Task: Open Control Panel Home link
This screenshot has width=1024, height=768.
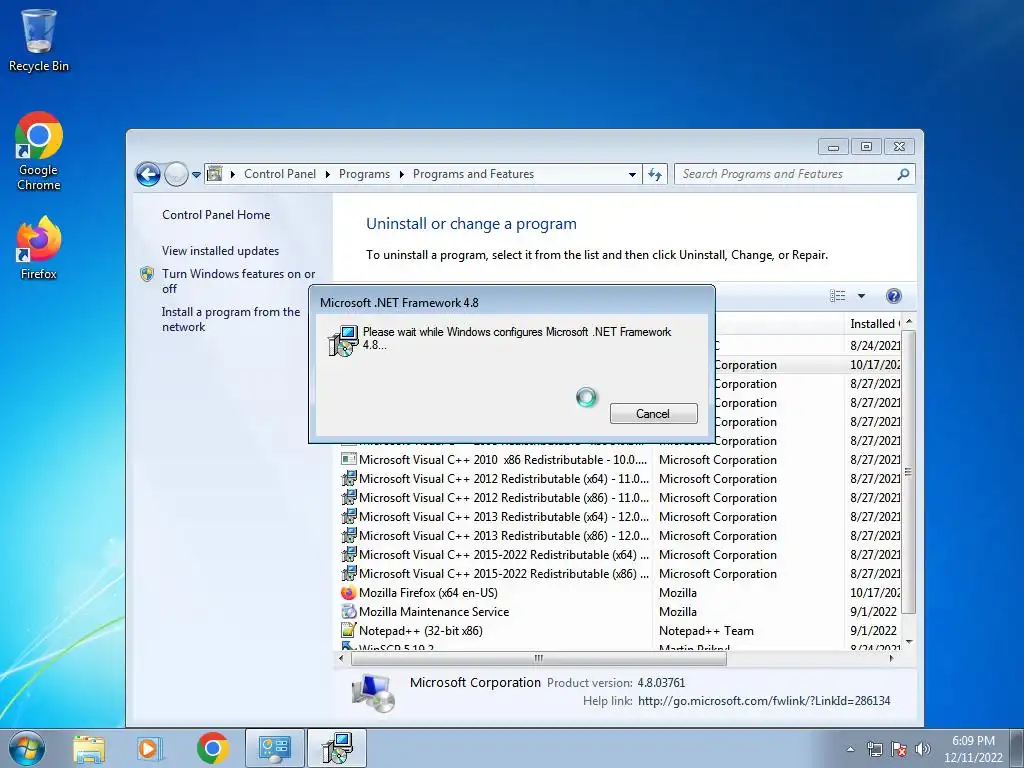Action: 216,215
